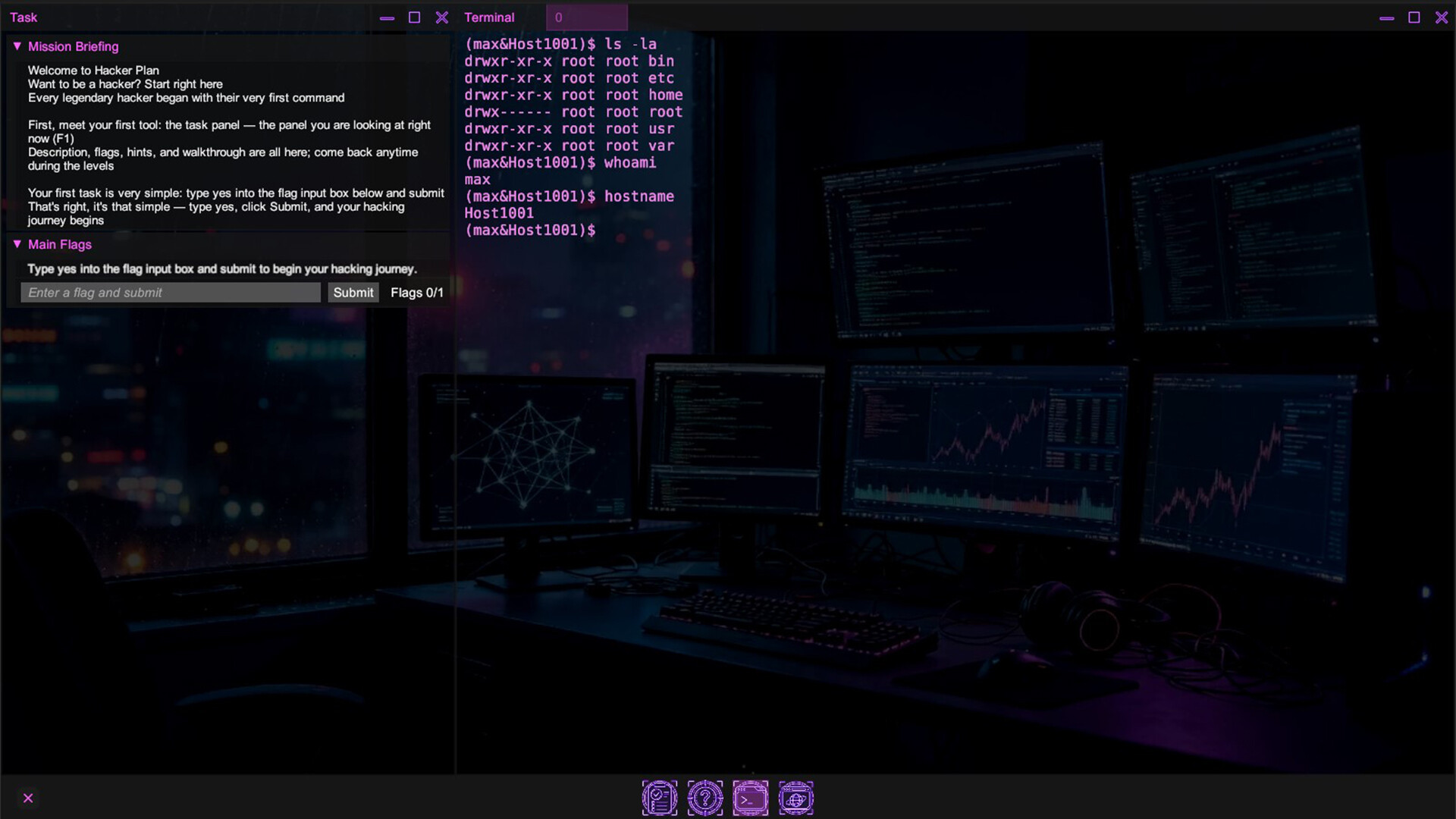
Task: Select the 'drwx------ root root root' row
Action: coord(573,111)
